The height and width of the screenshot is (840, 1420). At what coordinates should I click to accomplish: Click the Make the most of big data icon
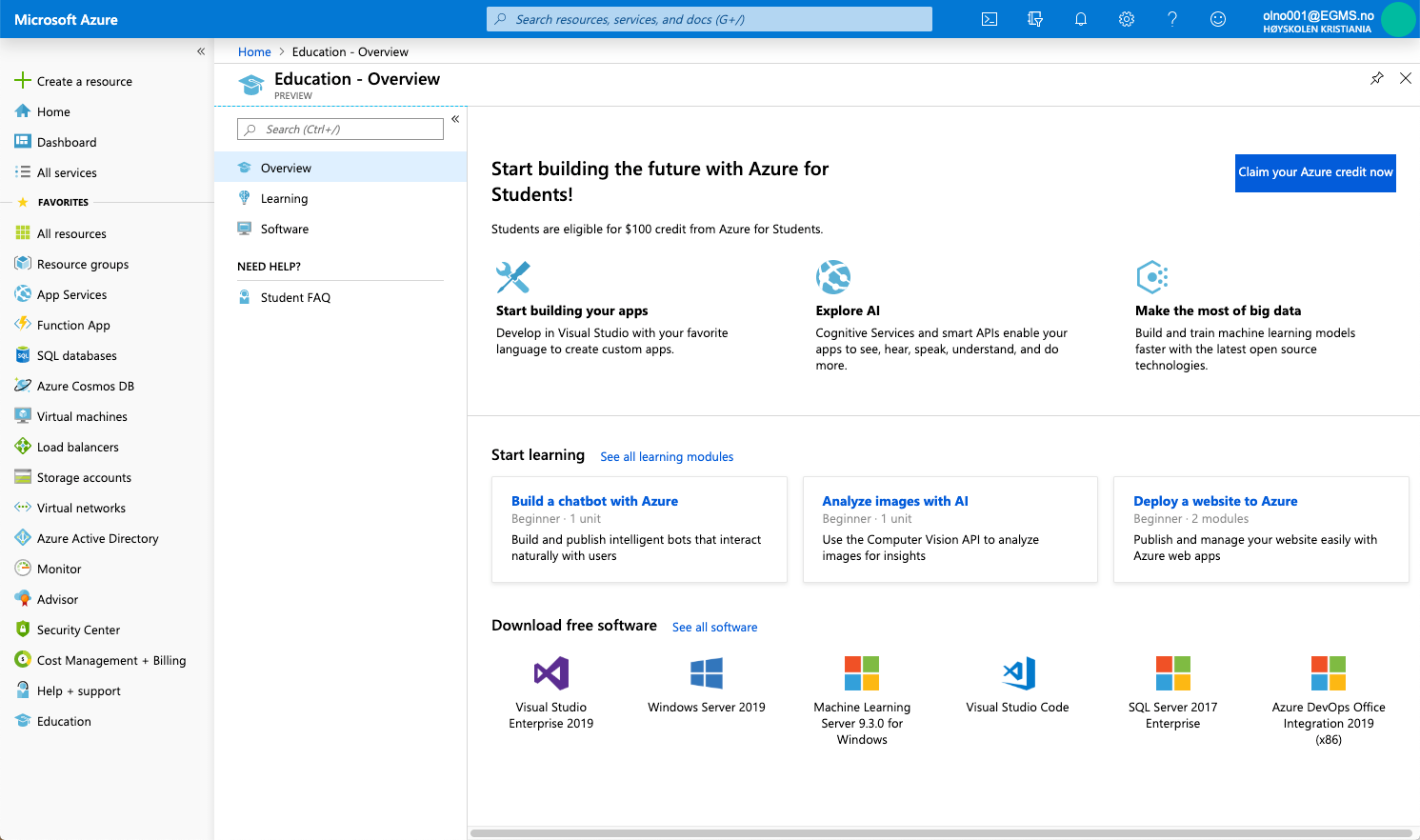(1152, 277)
